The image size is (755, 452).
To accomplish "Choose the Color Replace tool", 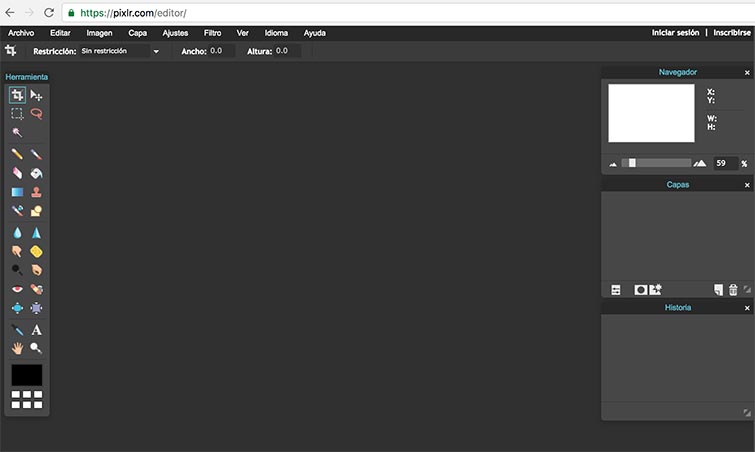I will coord(17,211).
